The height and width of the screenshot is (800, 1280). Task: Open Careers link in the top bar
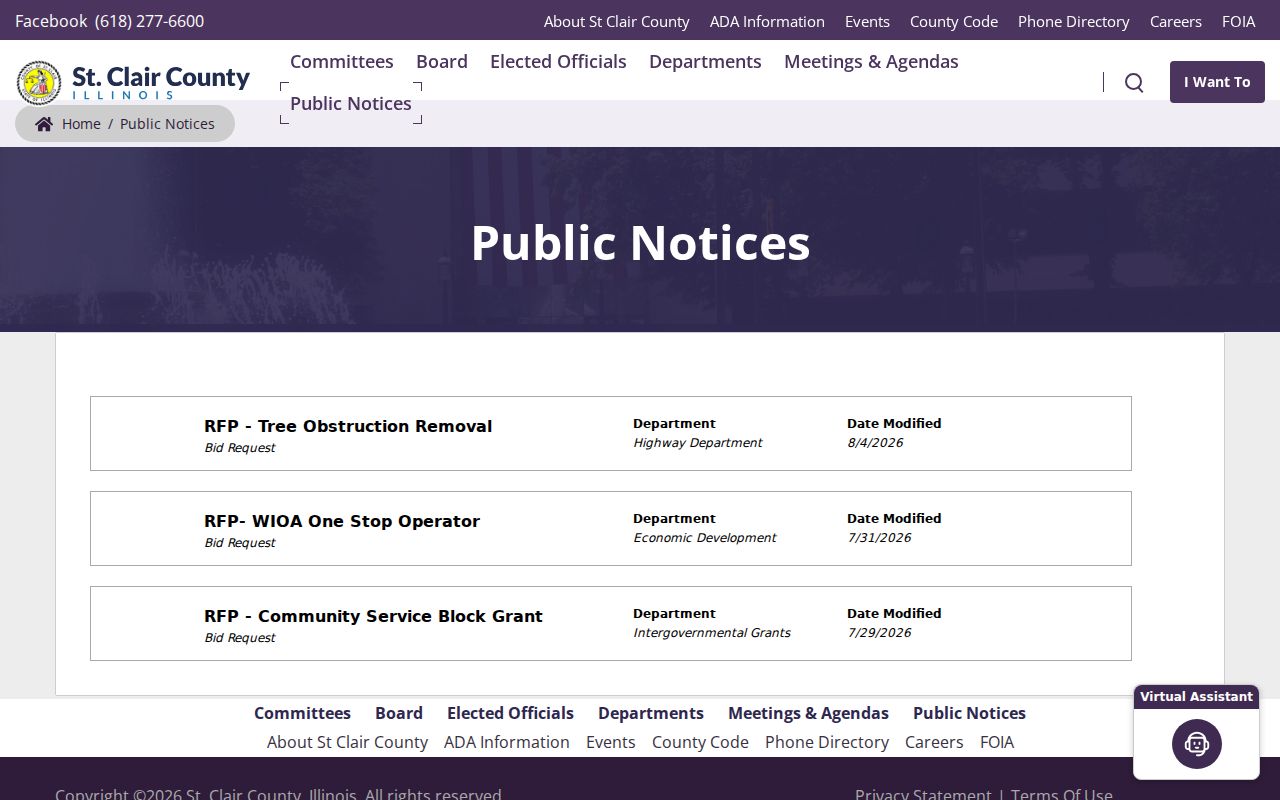[1176, 21]
